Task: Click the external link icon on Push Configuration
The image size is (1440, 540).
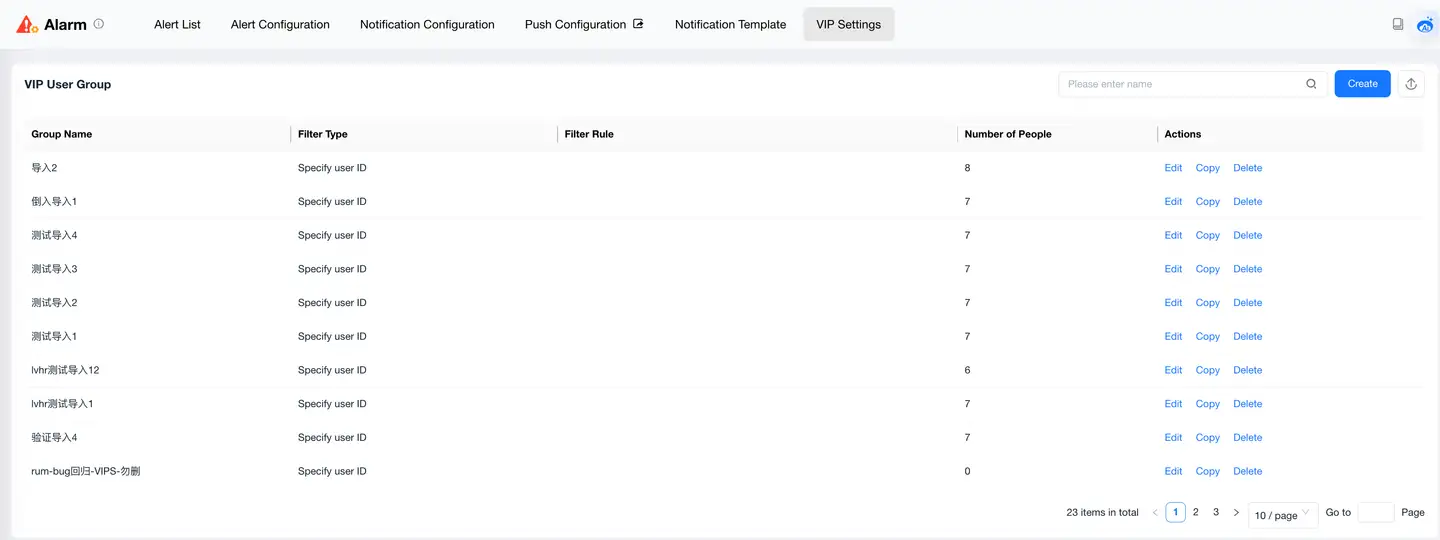Action: click(x=638, y=24)
